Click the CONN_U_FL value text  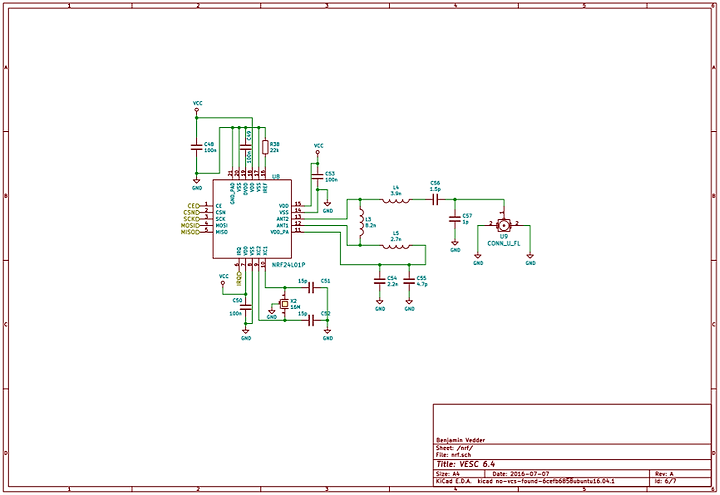pyautogui.click(x=504, y=243)
